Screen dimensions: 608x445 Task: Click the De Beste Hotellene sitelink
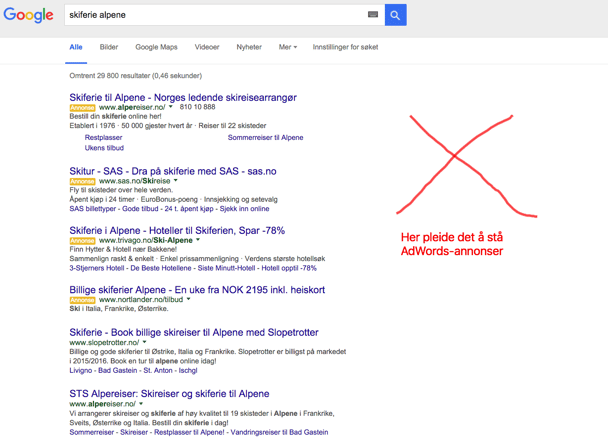click(x=161, y=268)
